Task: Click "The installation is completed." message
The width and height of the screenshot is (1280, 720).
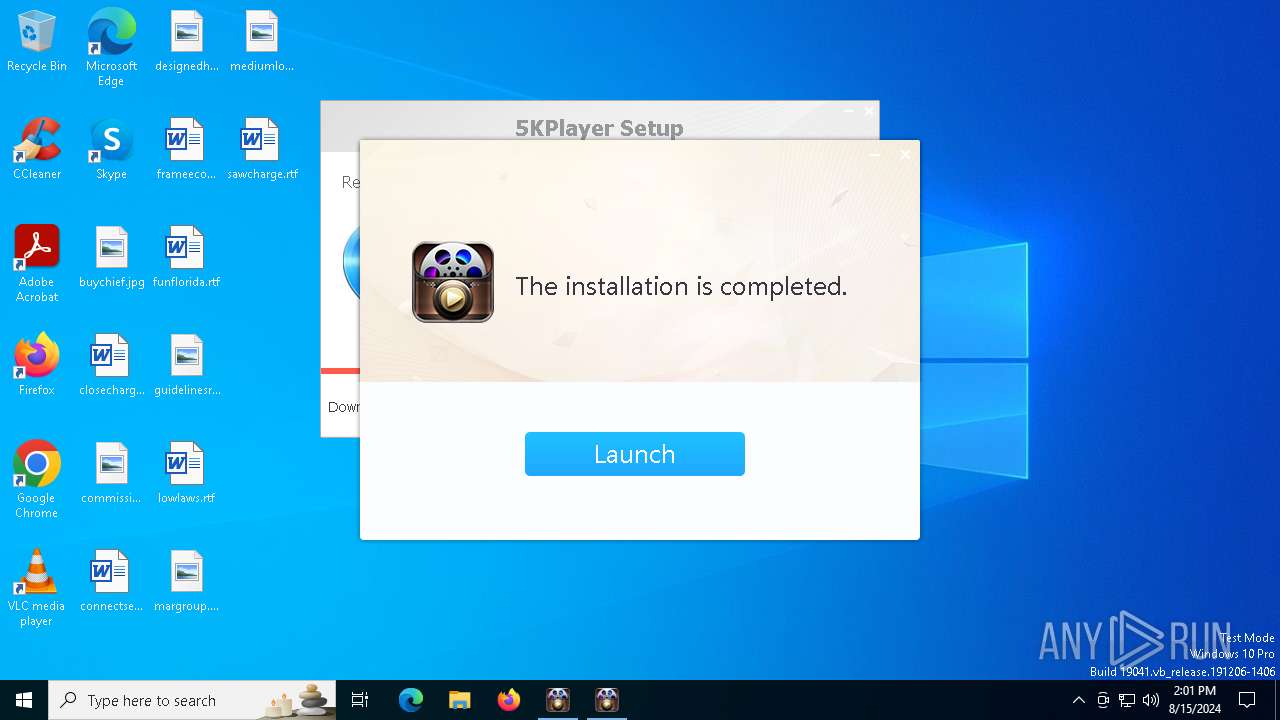Action: tap(681, 286)
